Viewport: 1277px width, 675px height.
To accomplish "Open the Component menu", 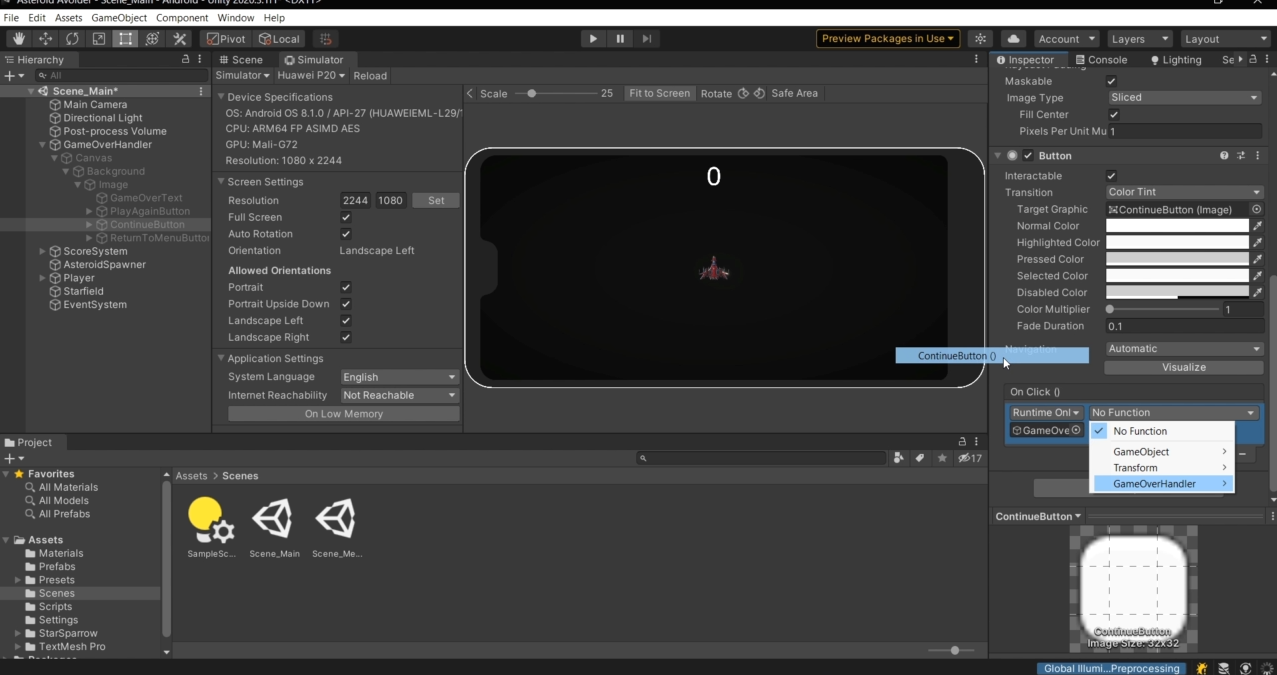I will pos(182,18).
